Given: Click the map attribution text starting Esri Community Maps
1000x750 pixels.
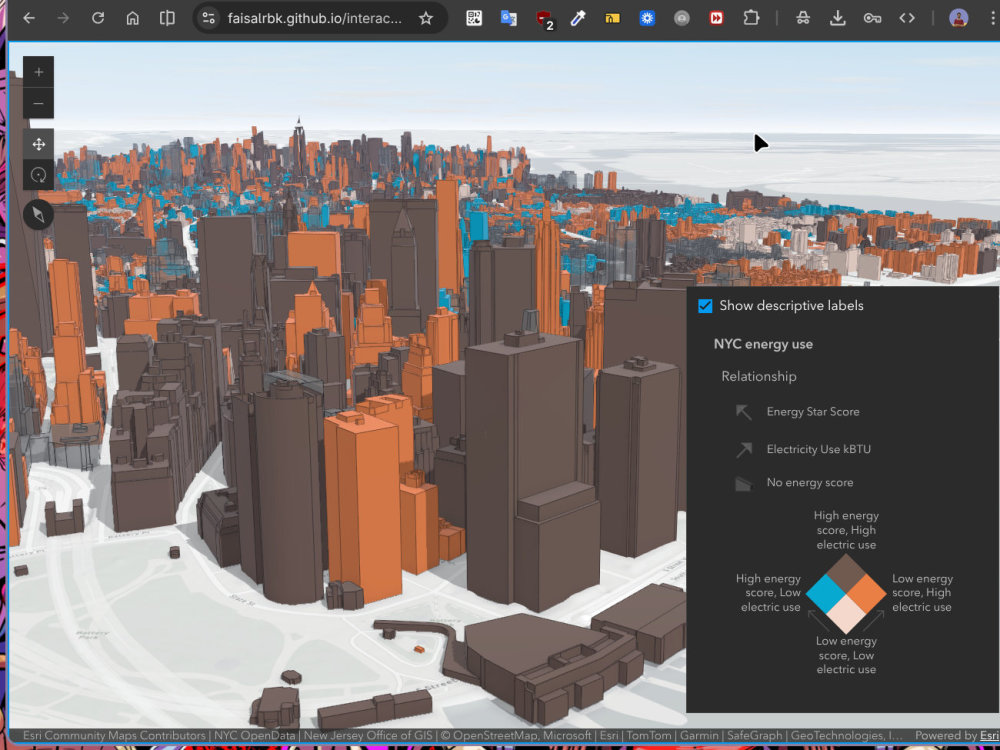Looking at the screenshot, I should click(x=462, y=735).
